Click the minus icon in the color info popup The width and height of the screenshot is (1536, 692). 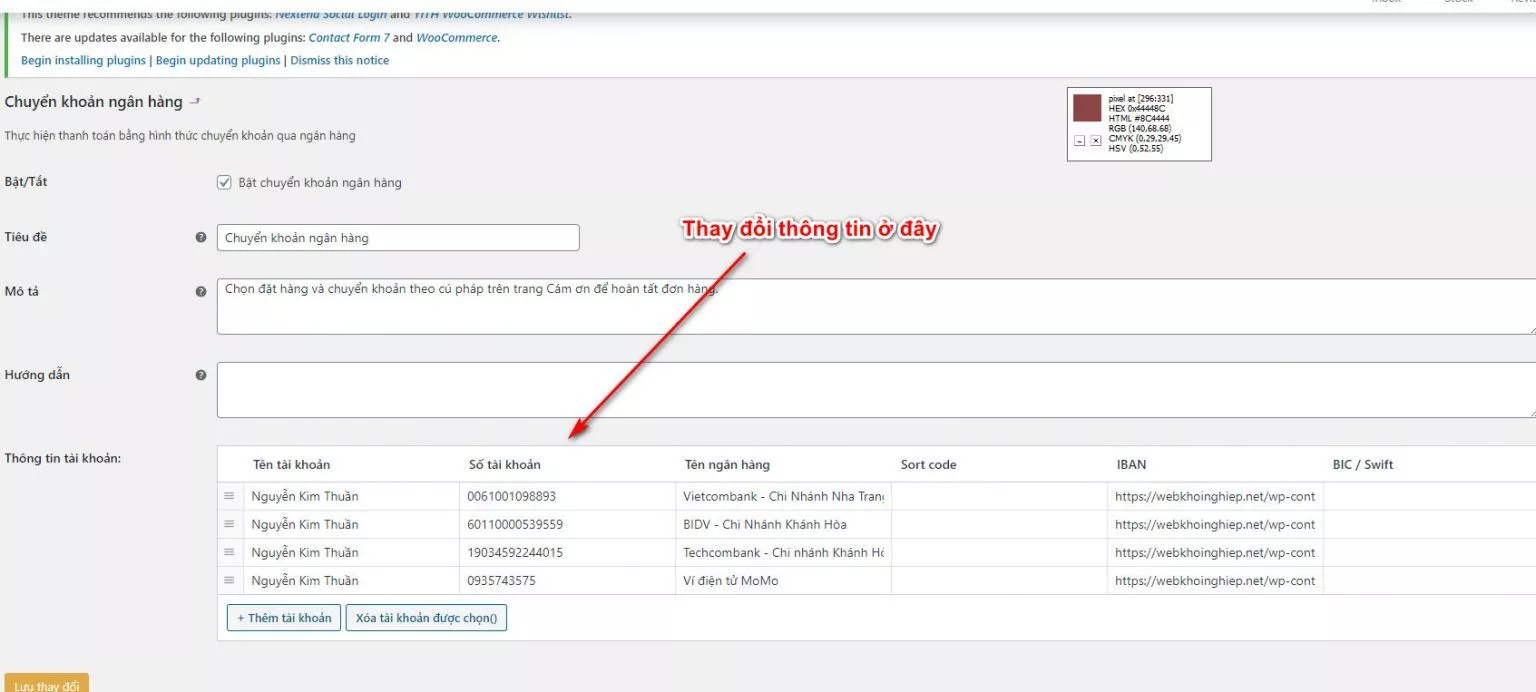(x=1079, y=140)
